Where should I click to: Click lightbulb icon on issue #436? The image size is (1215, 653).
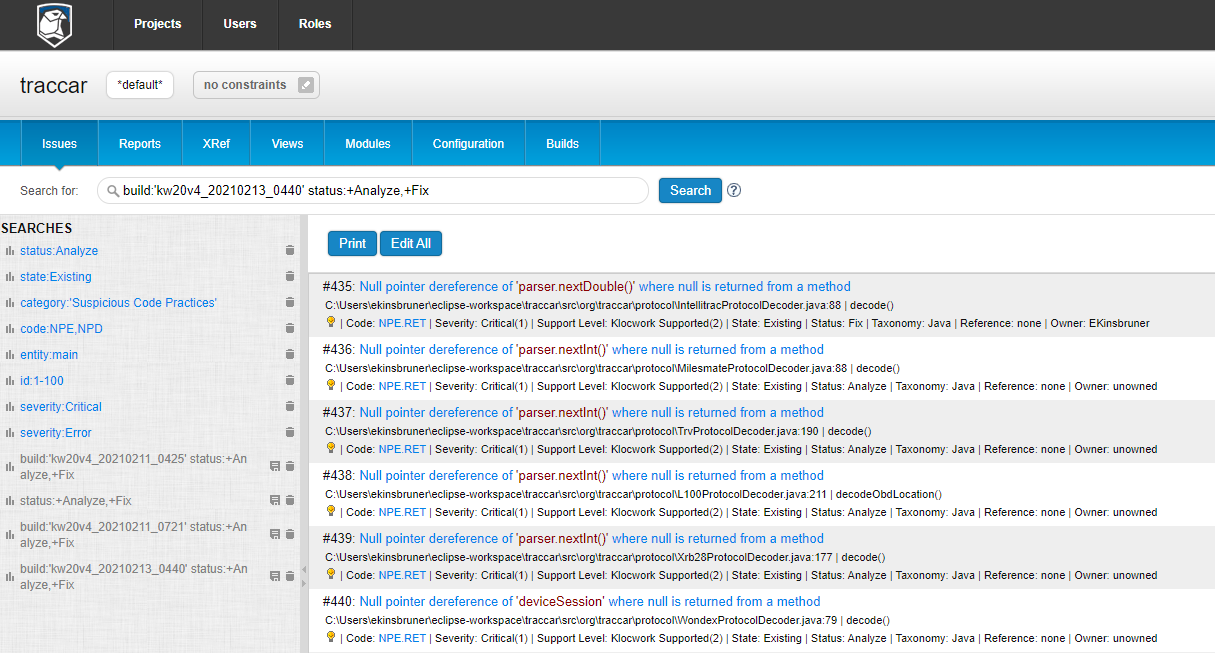pyautogui.click(x=330, y=385)
